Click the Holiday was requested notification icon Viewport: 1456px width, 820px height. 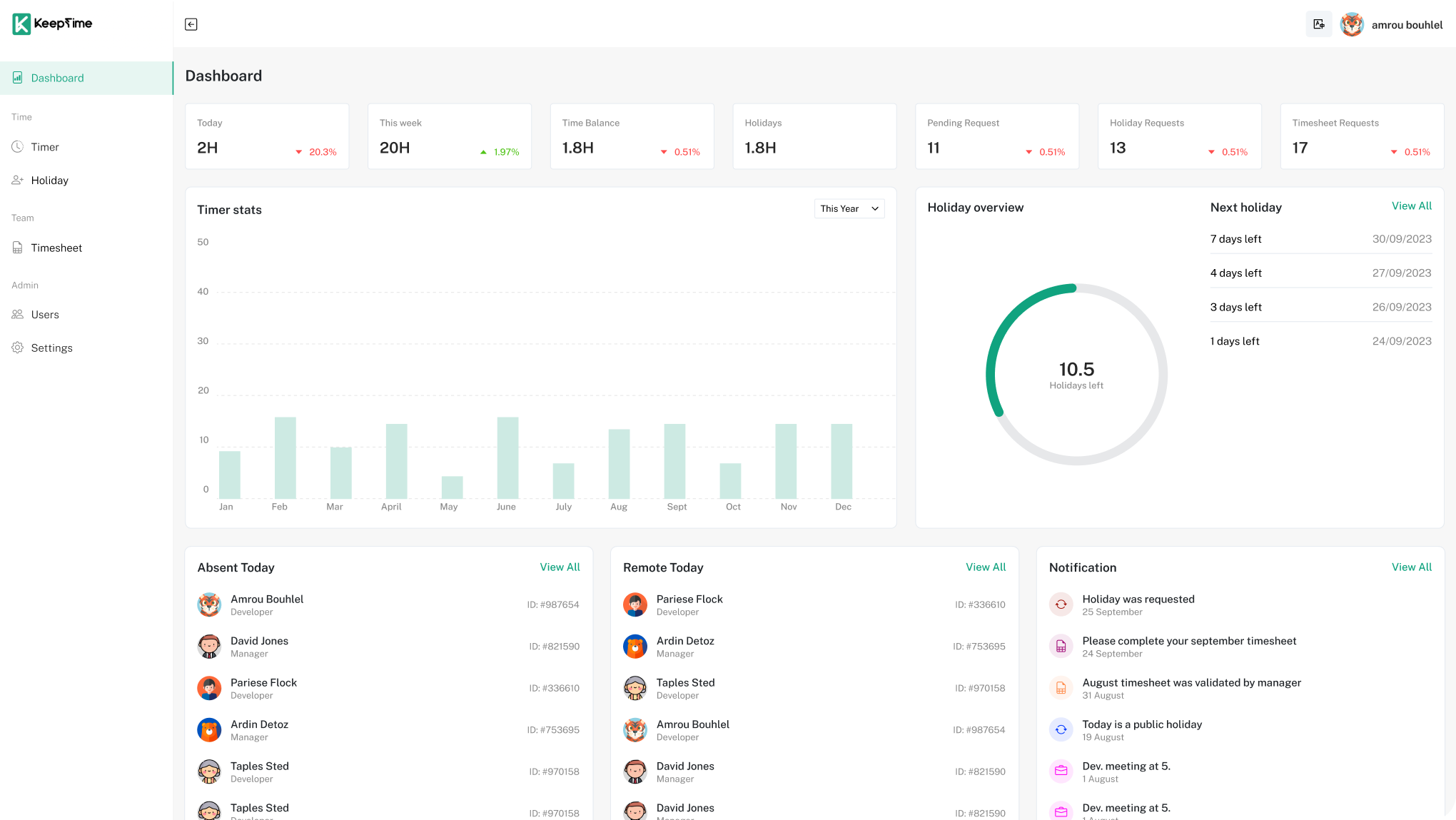(x=1061, y=604)
